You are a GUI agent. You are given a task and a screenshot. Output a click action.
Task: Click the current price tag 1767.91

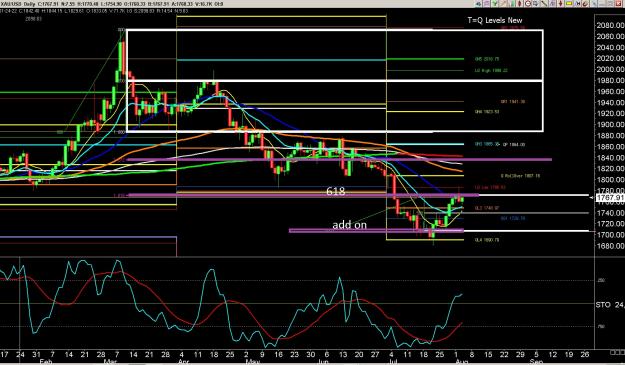tap(610, 198)
